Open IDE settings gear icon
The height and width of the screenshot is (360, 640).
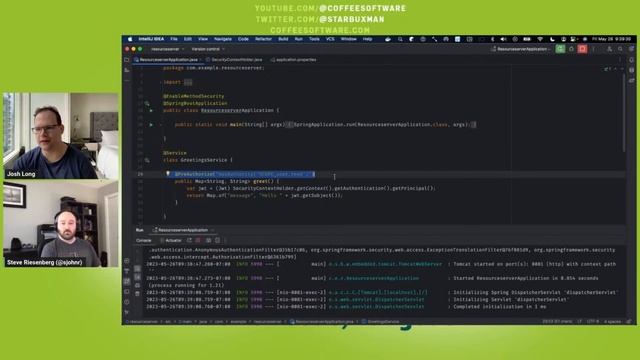[x=631, y=49]
